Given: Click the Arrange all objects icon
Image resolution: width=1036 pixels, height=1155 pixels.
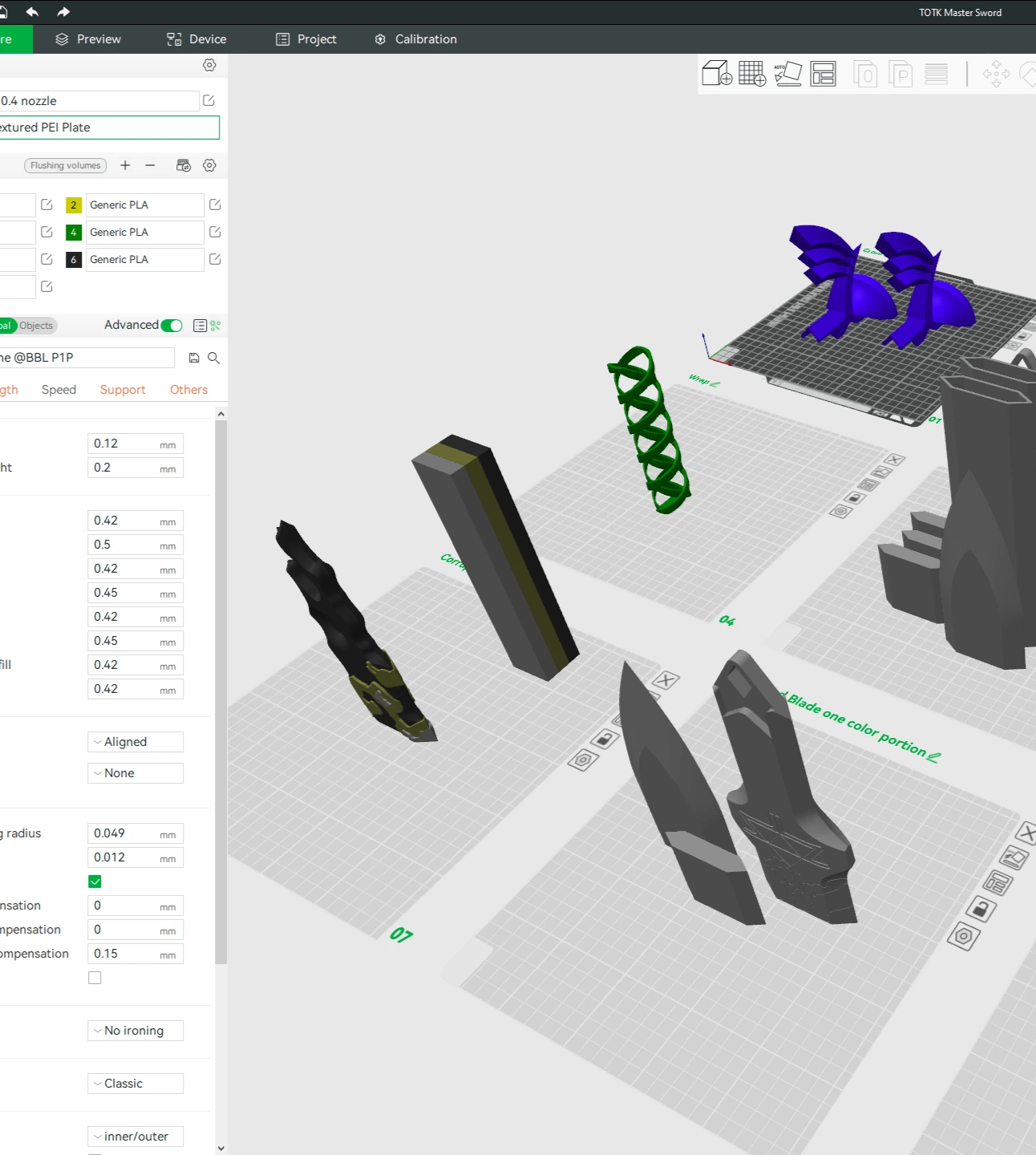Looking at the screenshot, I should pos(823,74).
